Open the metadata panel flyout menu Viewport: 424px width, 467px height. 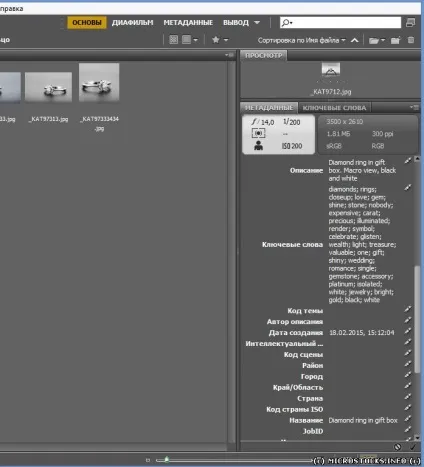[x=414, y=107]
